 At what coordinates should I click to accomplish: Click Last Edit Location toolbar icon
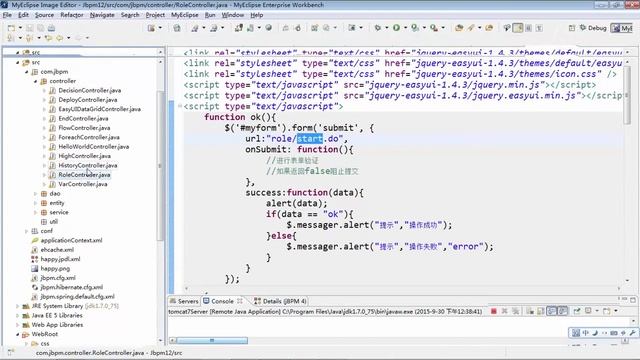point(49,38)
